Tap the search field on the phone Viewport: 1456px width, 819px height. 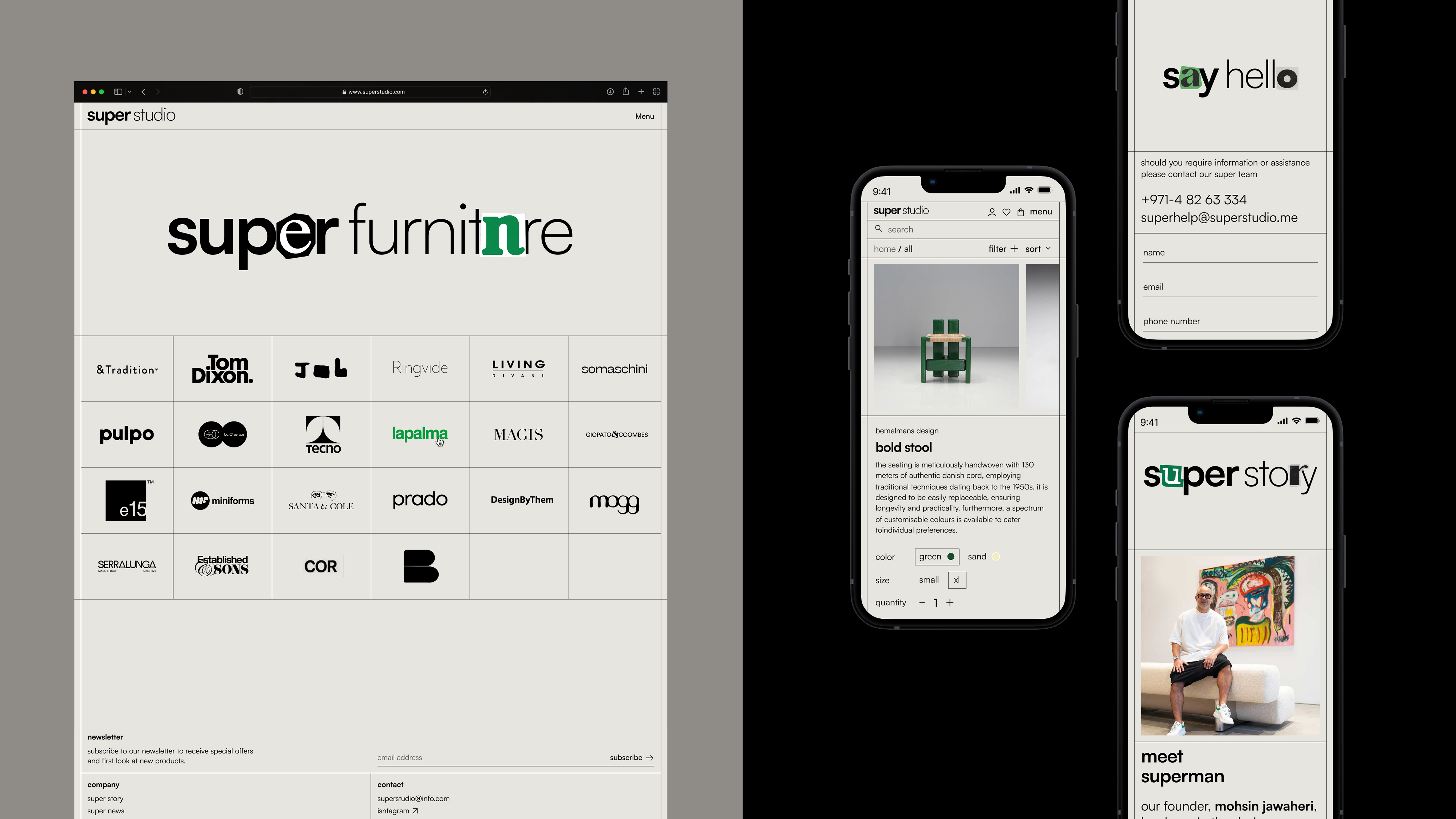click(x=963, y=230)
